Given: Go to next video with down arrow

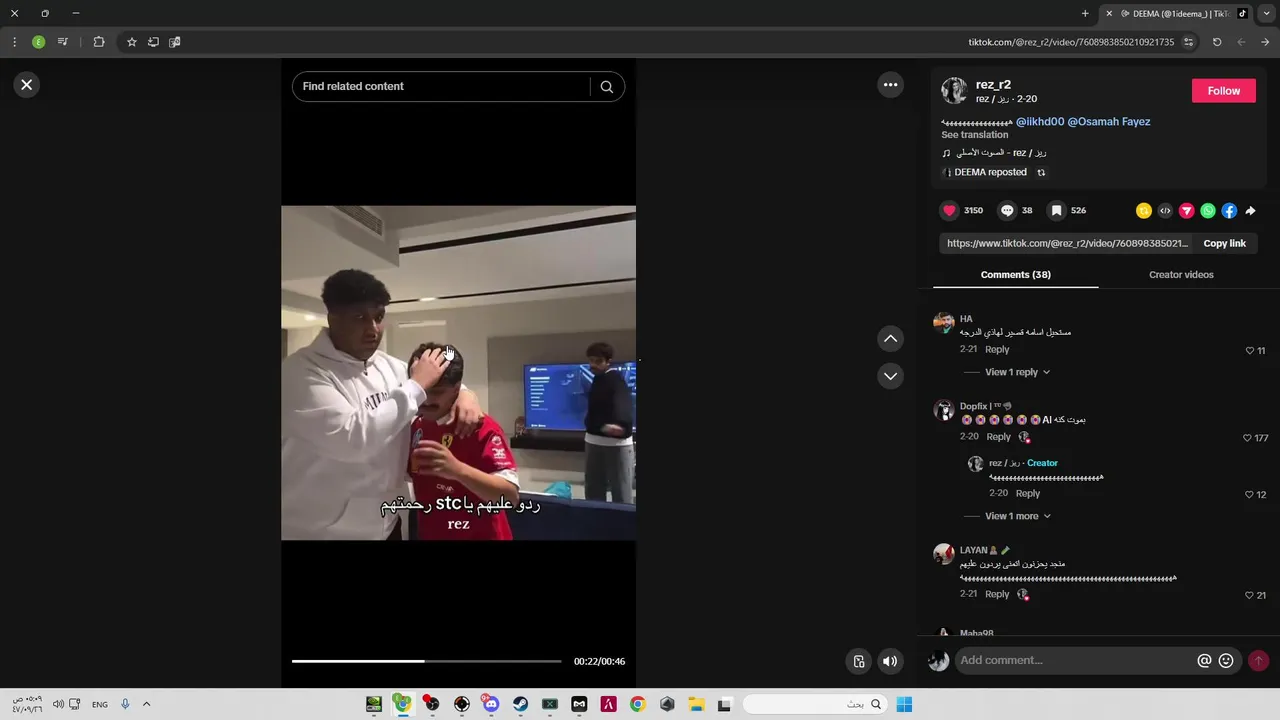Looking at the screenshot, I should (x=890, y=376).
